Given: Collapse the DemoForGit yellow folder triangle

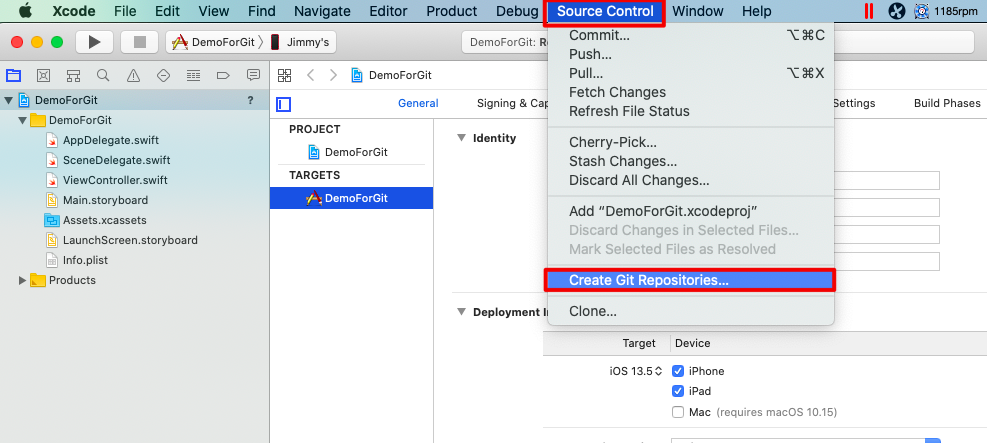Looking at the screenshot, I should [x=23, y=120].
